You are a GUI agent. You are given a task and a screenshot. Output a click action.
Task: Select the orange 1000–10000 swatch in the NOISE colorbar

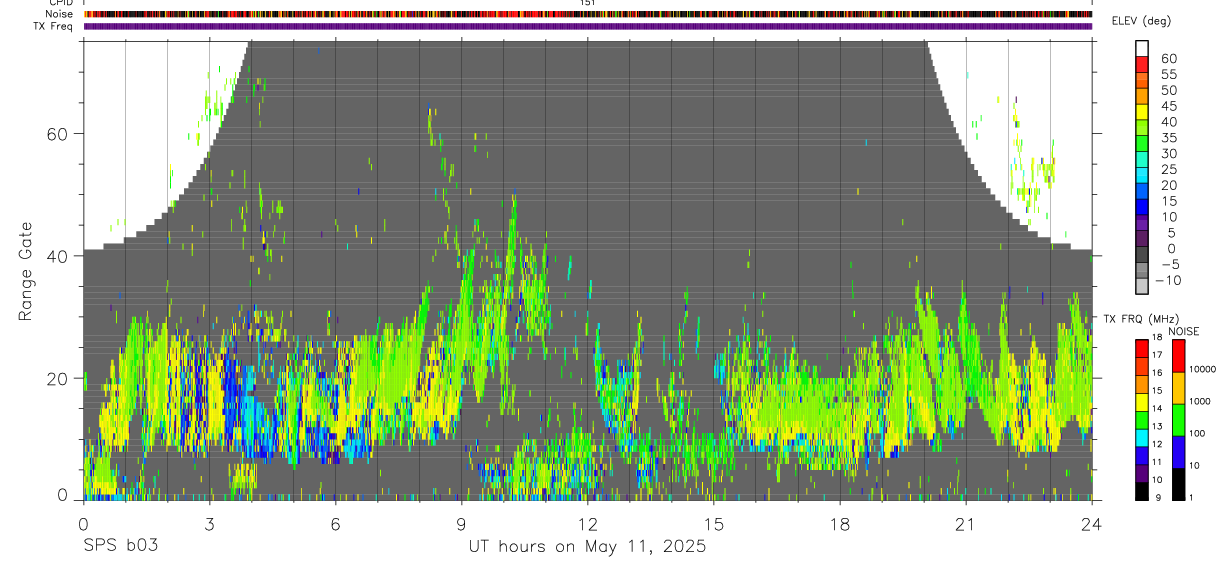tap(1178, 387)
